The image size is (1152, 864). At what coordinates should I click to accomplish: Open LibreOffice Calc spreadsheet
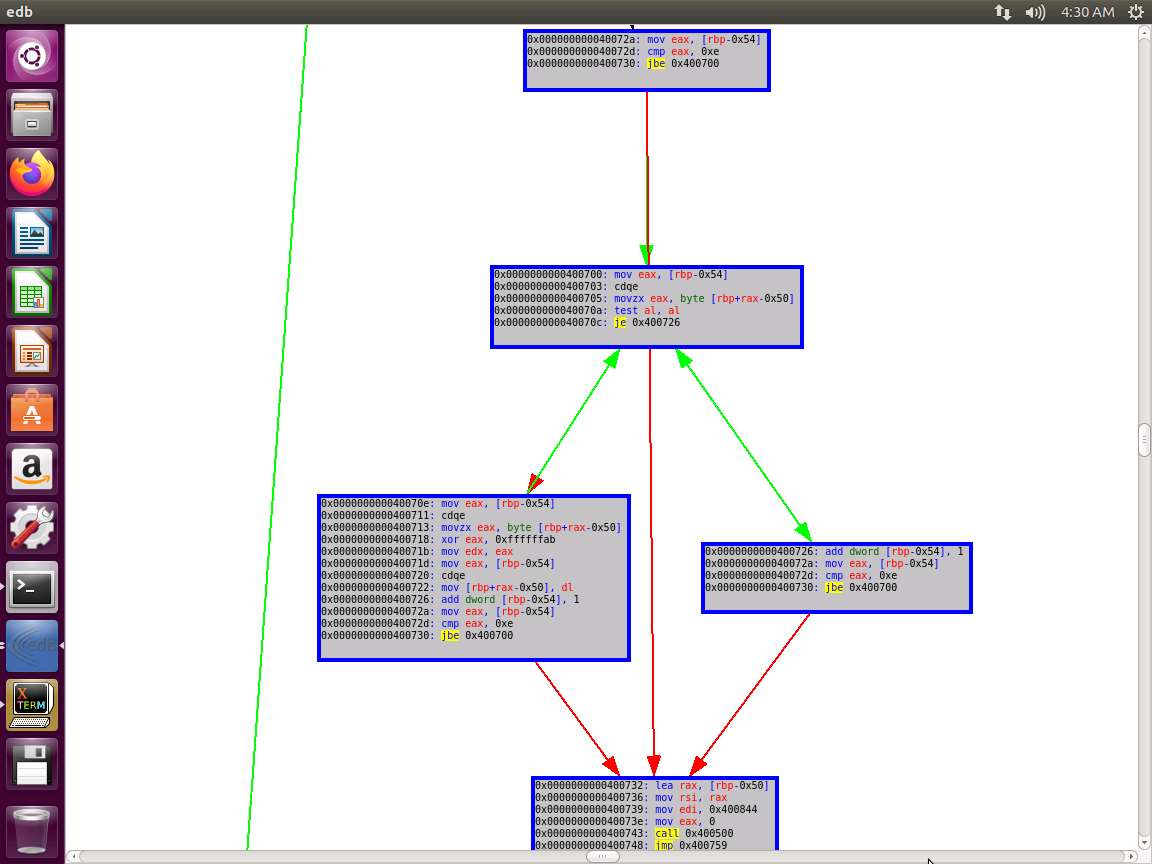click(32, 293)
